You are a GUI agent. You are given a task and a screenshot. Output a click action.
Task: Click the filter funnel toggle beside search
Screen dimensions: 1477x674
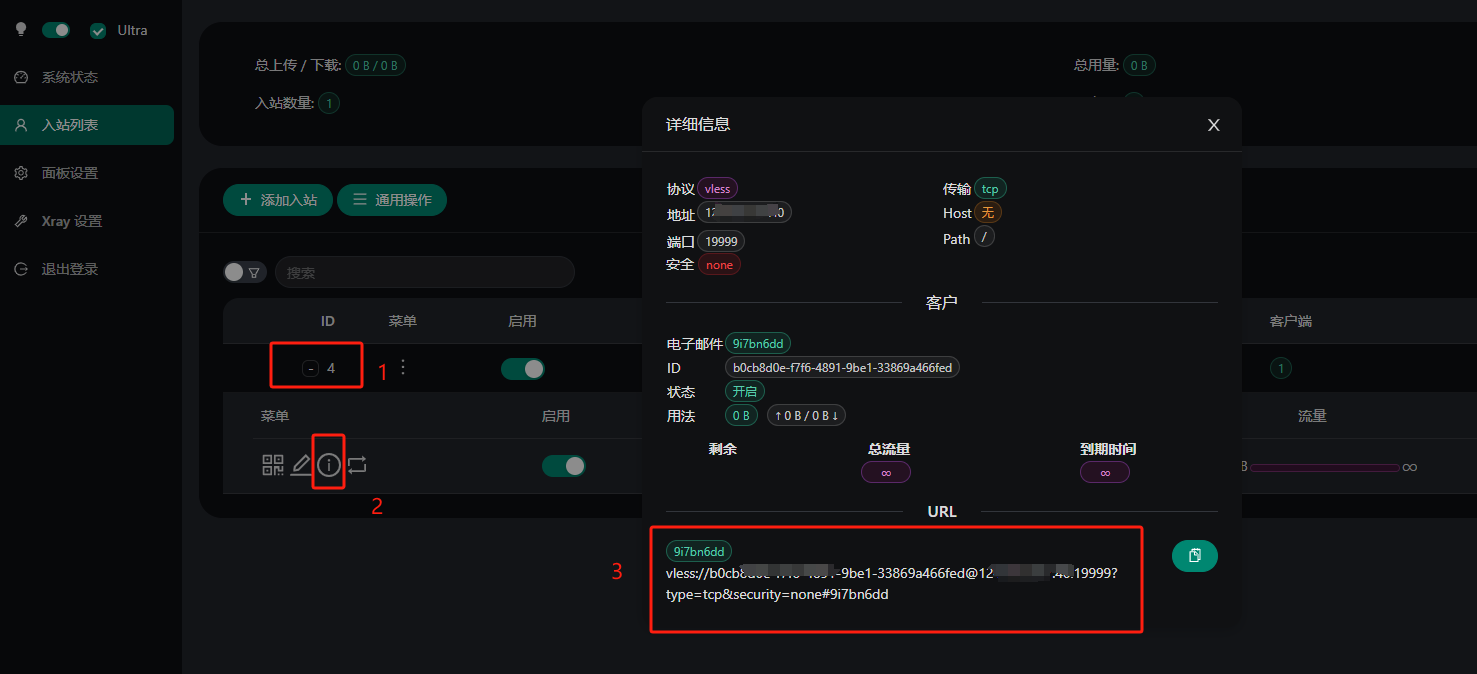click(x=245, y=272)
